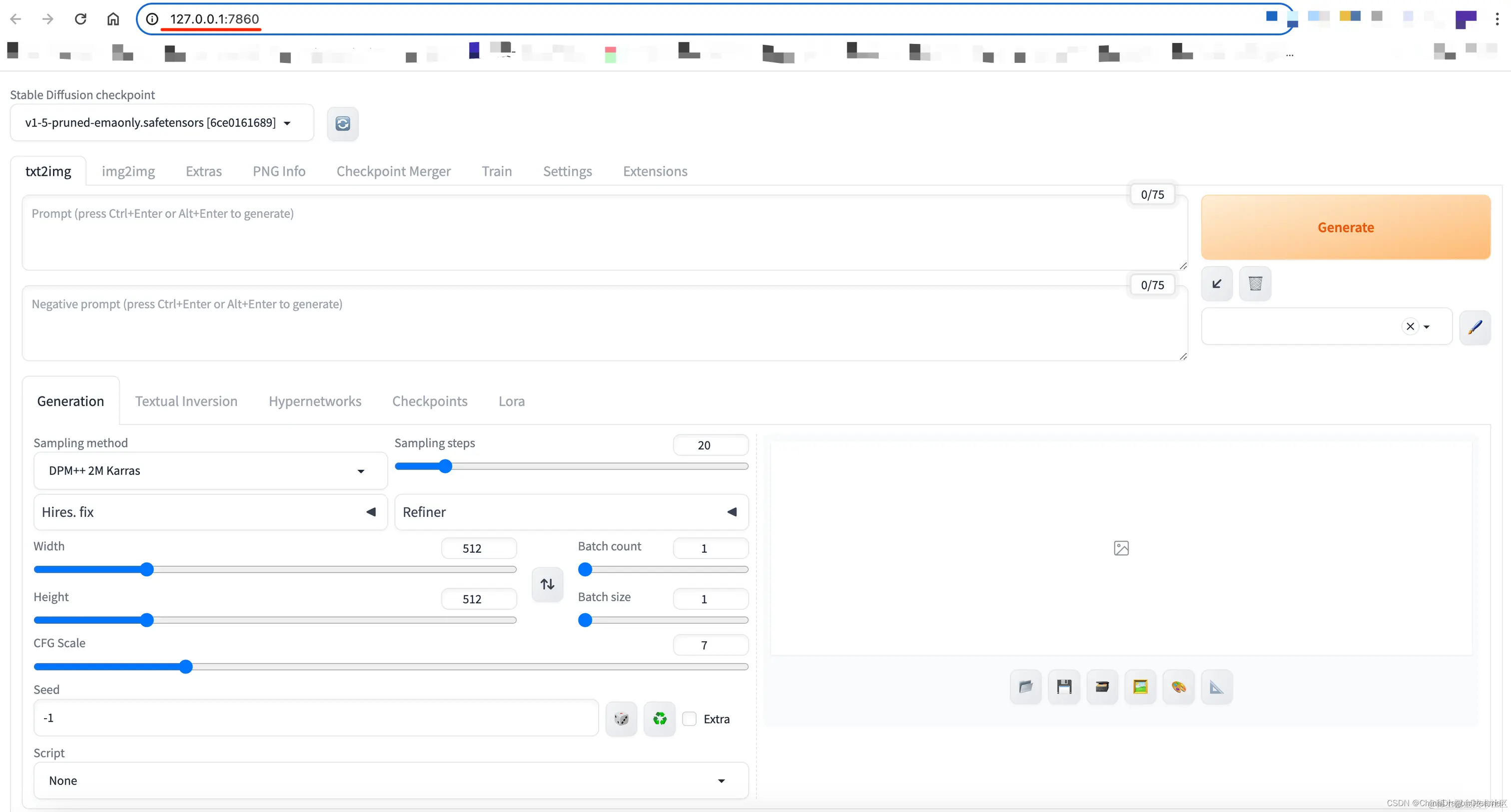Click the refresh checkpoint list icon
Viewport: 1511px width, 812px height.
[x=343, y=123]
